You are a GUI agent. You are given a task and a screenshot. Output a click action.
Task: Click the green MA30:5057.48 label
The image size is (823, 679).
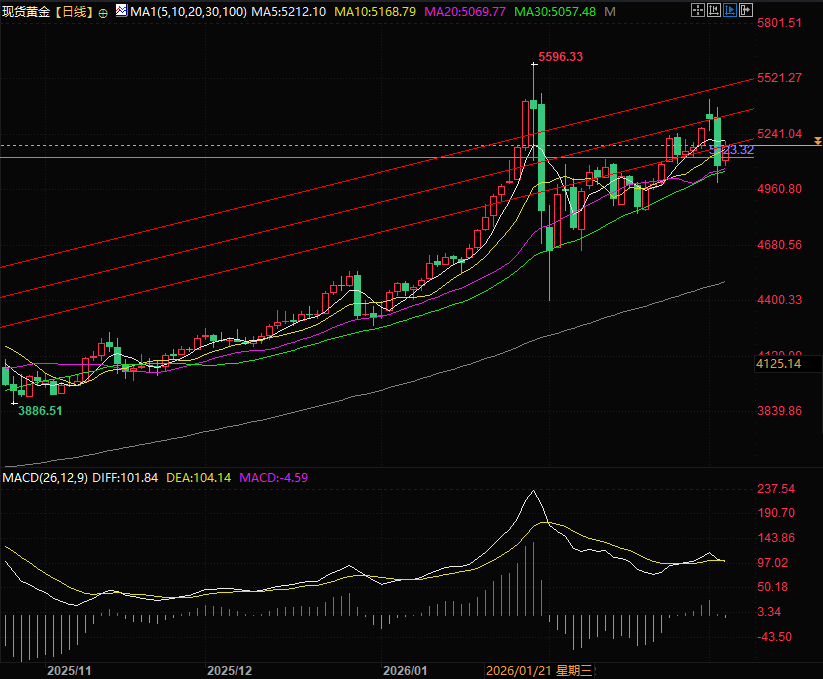pyautogui.click(x=555, y=12)
